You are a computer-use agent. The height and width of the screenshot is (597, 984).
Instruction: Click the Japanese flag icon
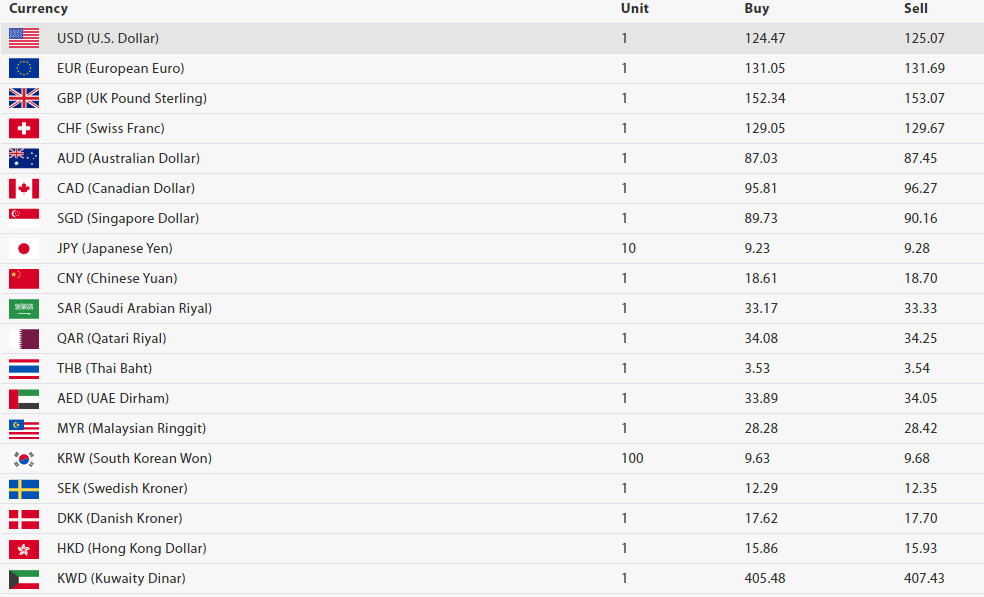tap(24, 249)
